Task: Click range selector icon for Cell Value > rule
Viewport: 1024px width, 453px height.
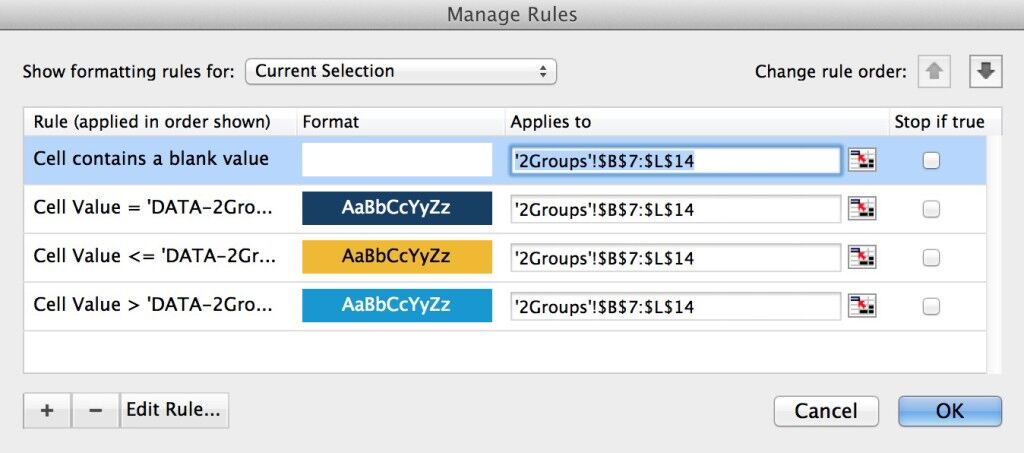Action: [860, 306]
